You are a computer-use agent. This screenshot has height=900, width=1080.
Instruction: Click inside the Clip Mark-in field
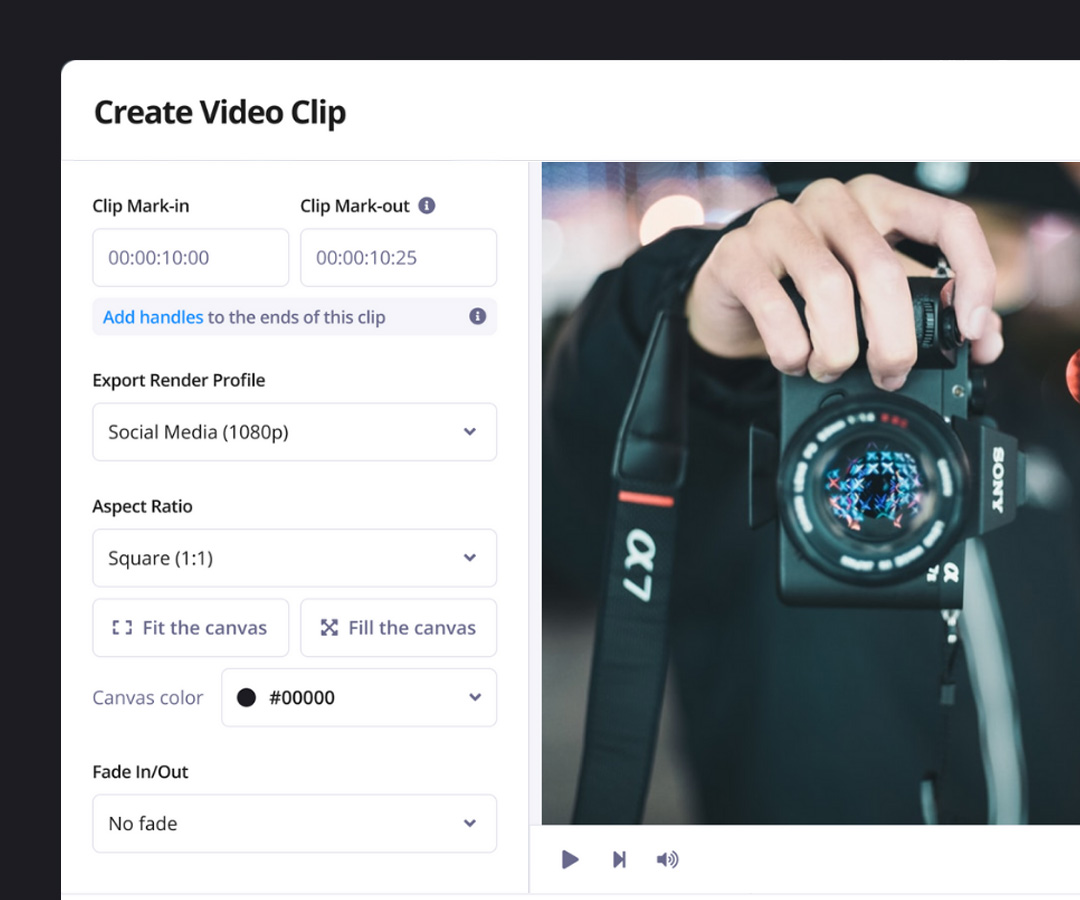tap(190, 257)
